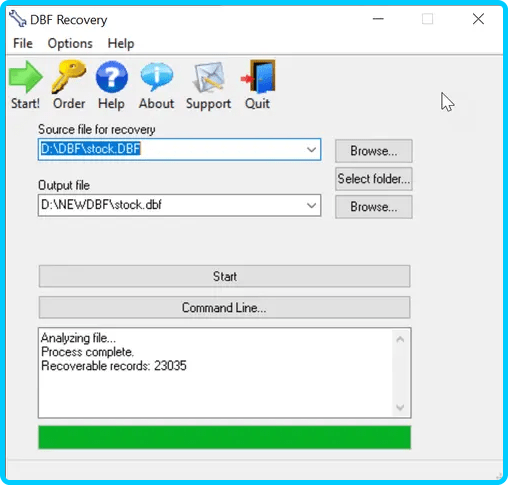Expand the source file dropdown arrow
508x485 pixels.
pyautogui.click(x=311, y=149)
